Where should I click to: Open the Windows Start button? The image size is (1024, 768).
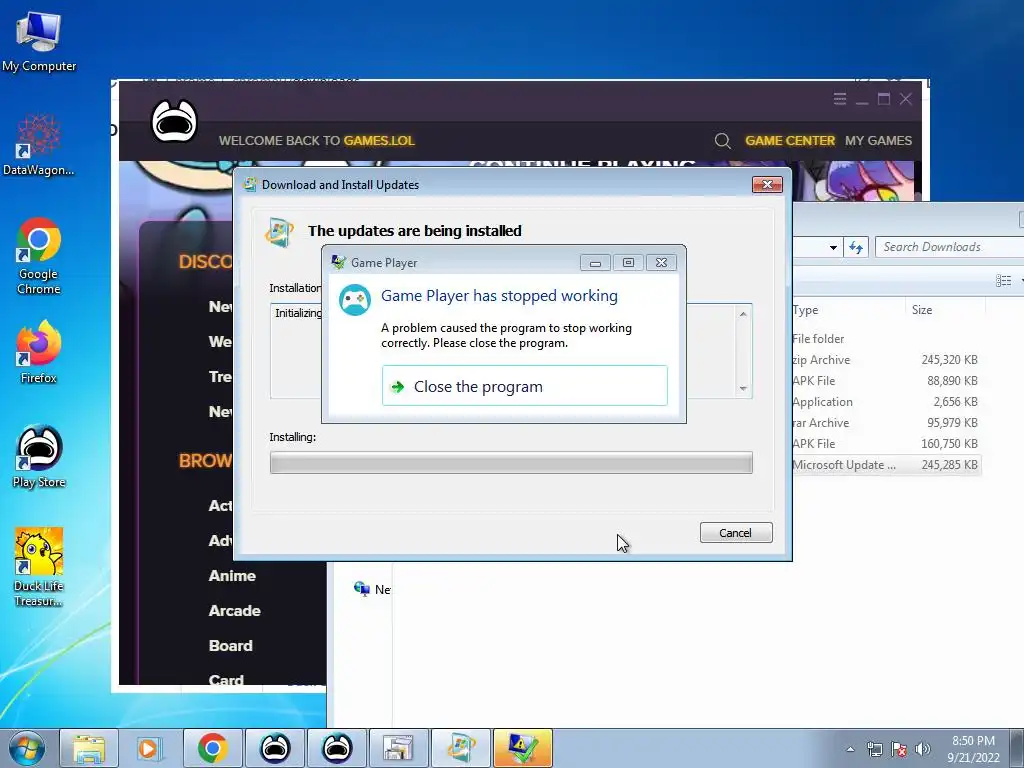(x=27, y=748)
